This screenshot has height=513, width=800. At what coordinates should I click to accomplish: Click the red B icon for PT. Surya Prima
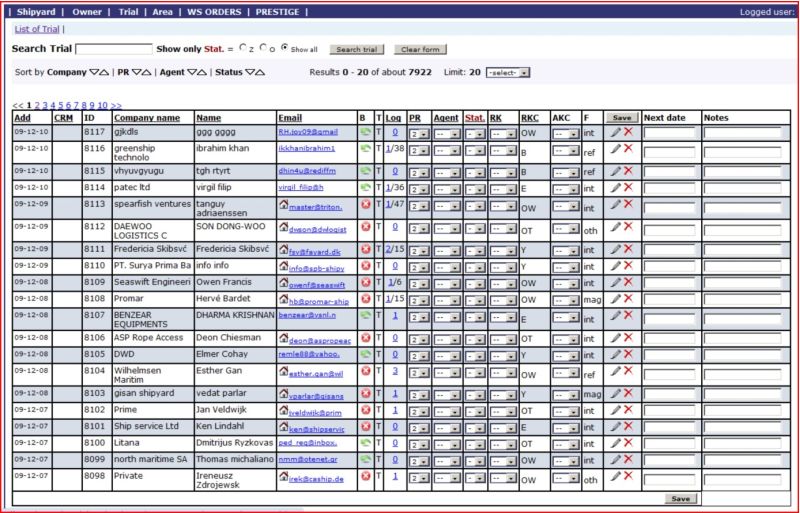[365, 265]
